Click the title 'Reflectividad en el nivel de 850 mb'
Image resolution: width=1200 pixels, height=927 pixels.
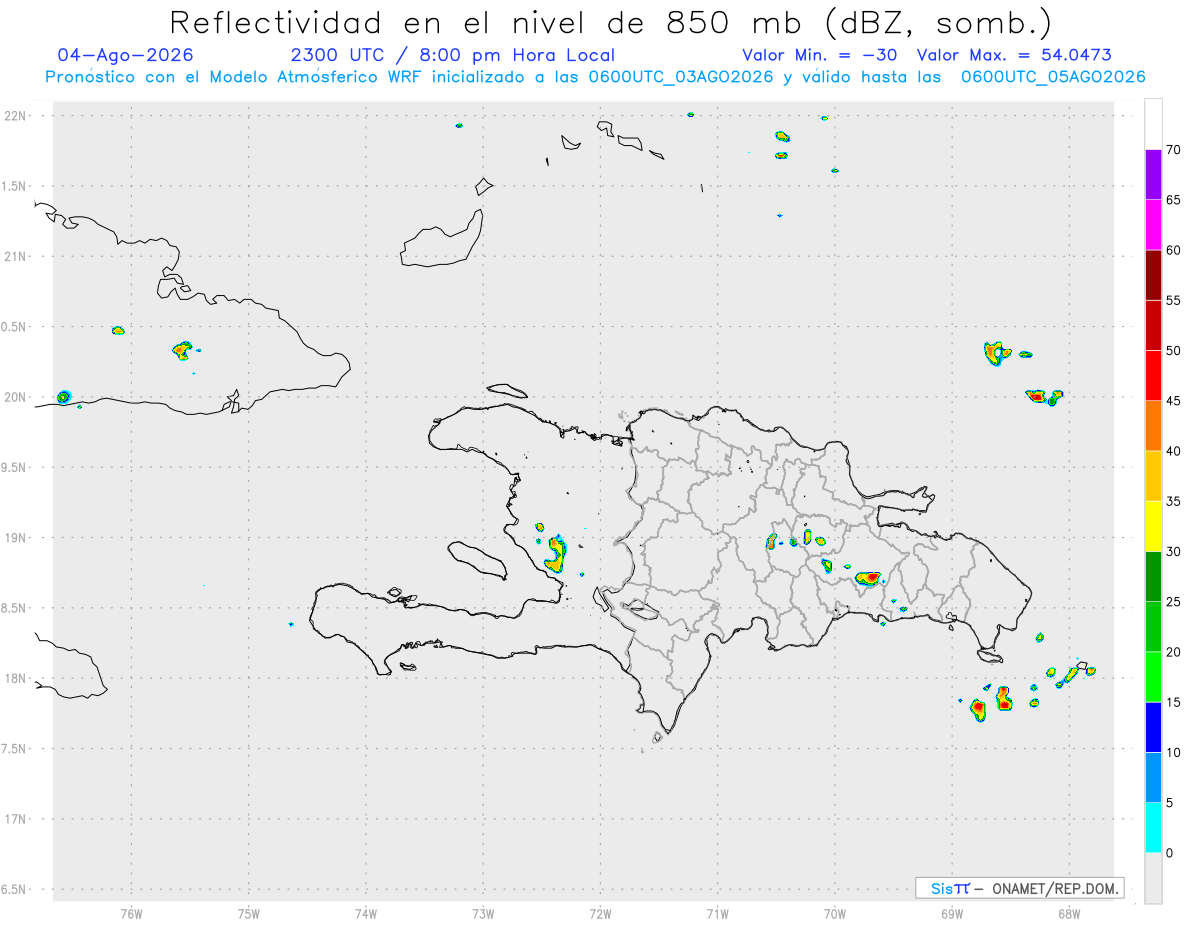(x=485, y=22)
